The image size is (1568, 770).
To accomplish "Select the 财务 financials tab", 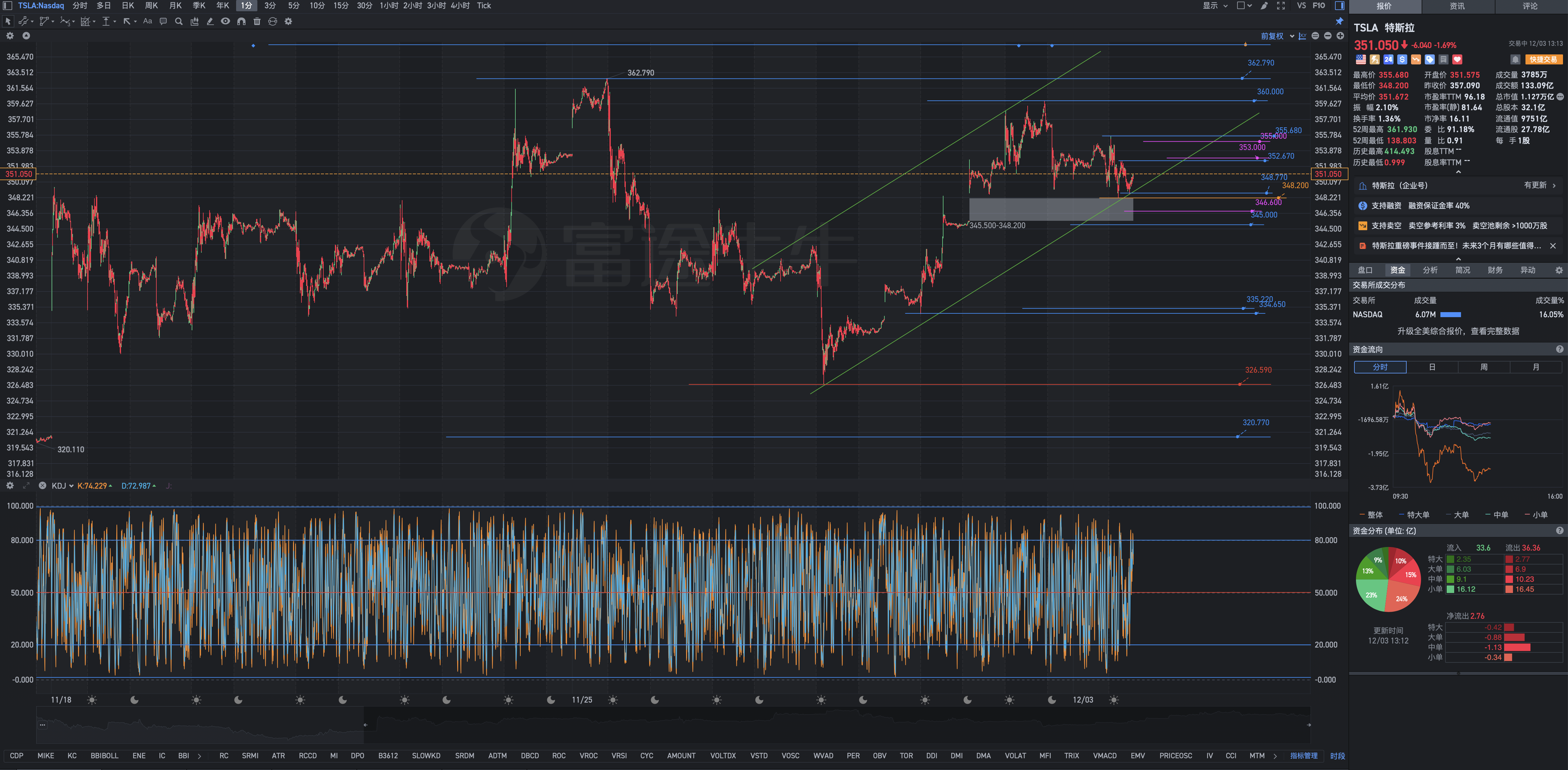I will coord(1495,270).
